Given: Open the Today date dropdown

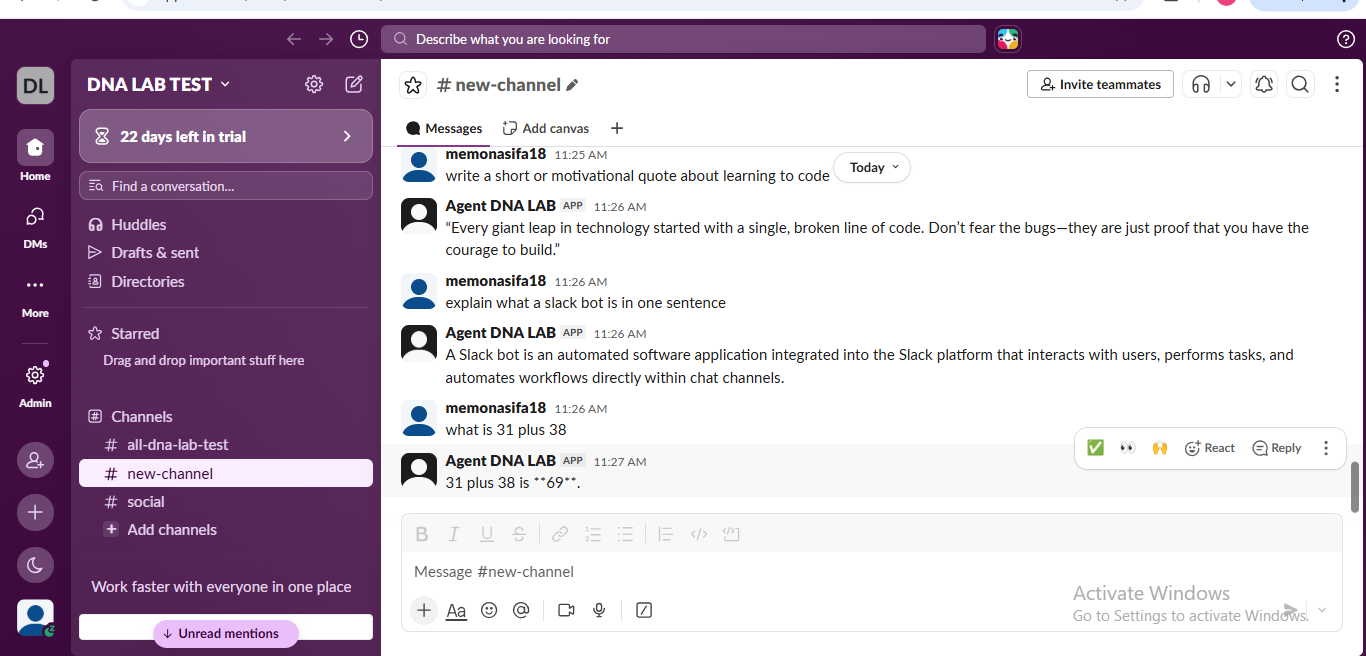Looking at the screenshot, I should point(872,168).
